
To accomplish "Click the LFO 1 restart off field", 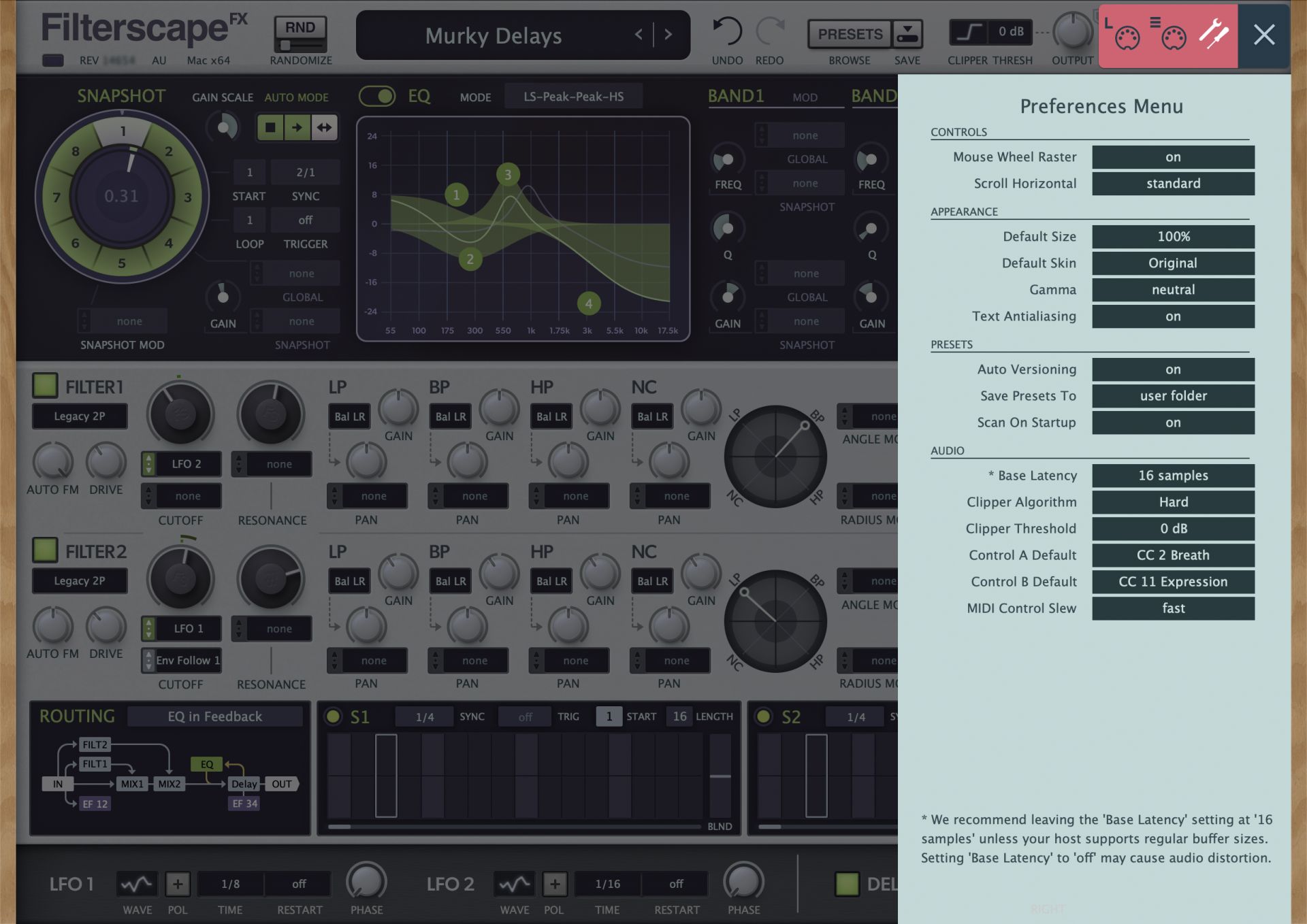I will pyautogui.click(x=299, y=884).
